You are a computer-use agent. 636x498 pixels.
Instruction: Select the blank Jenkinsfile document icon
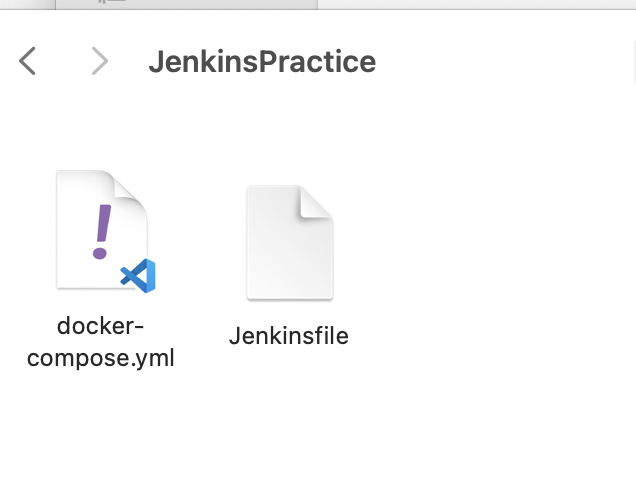click(290, 242)
